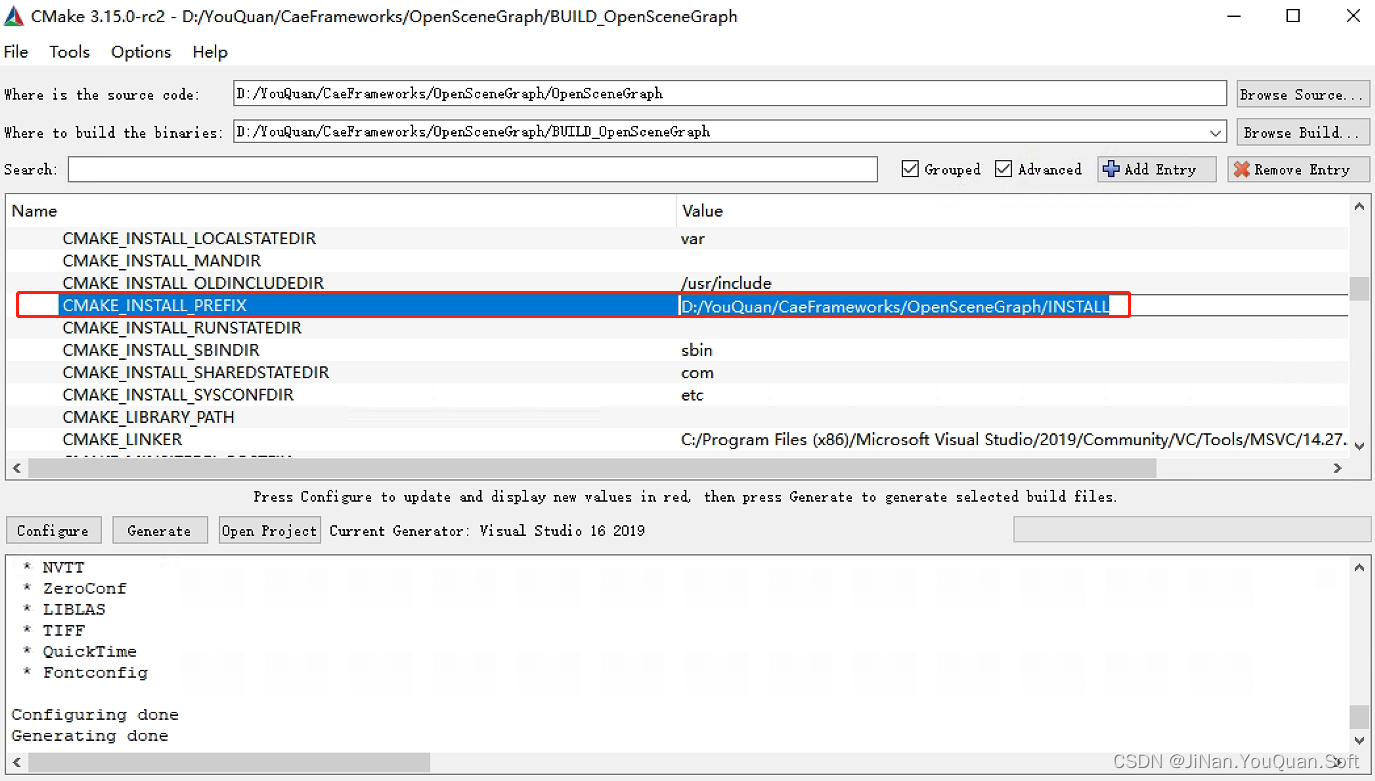
Task: Click the Open Project button
Action: pyautogui.click(x=269, y=530)
